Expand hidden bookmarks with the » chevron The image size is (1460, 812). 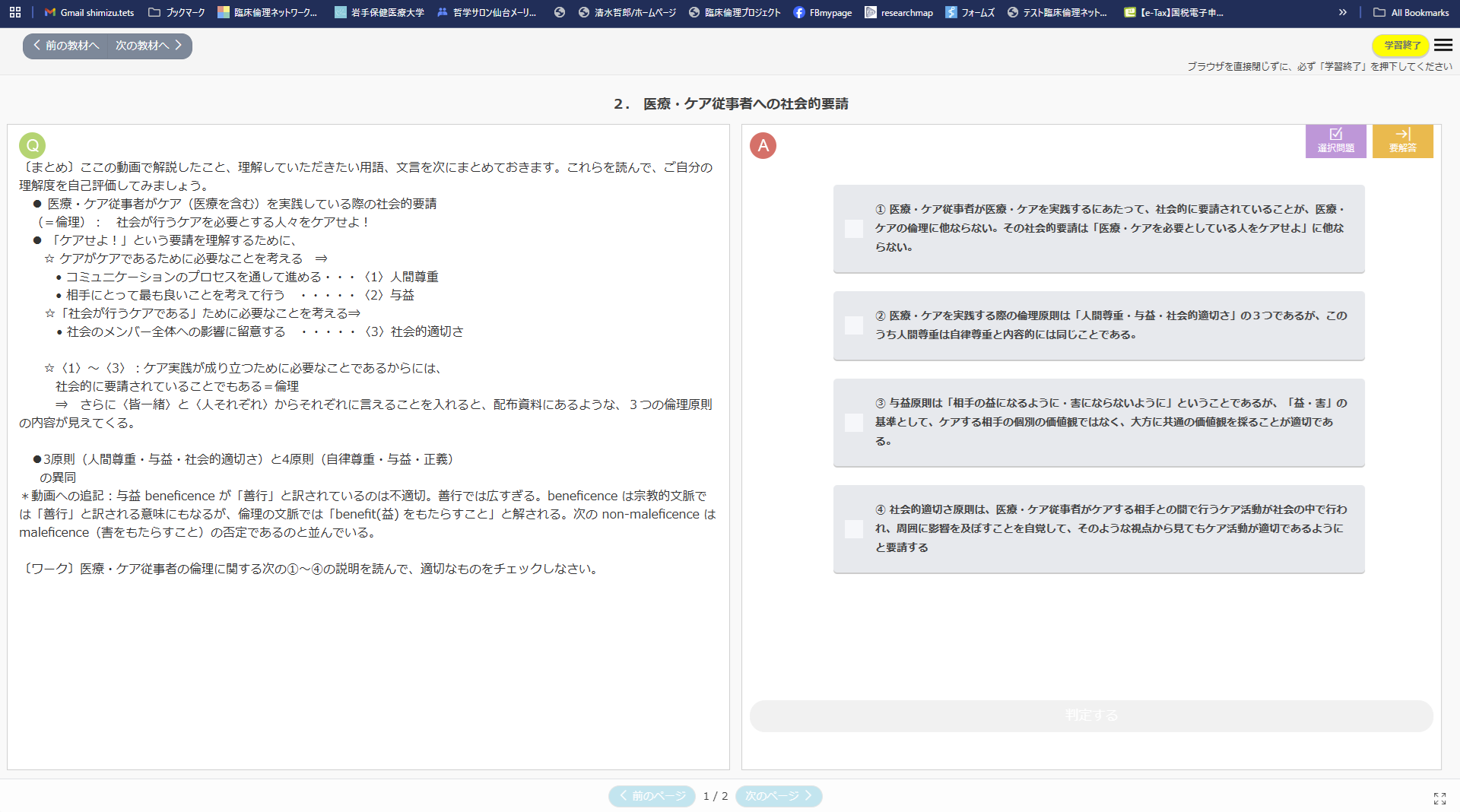click(x=1343, y=12)
